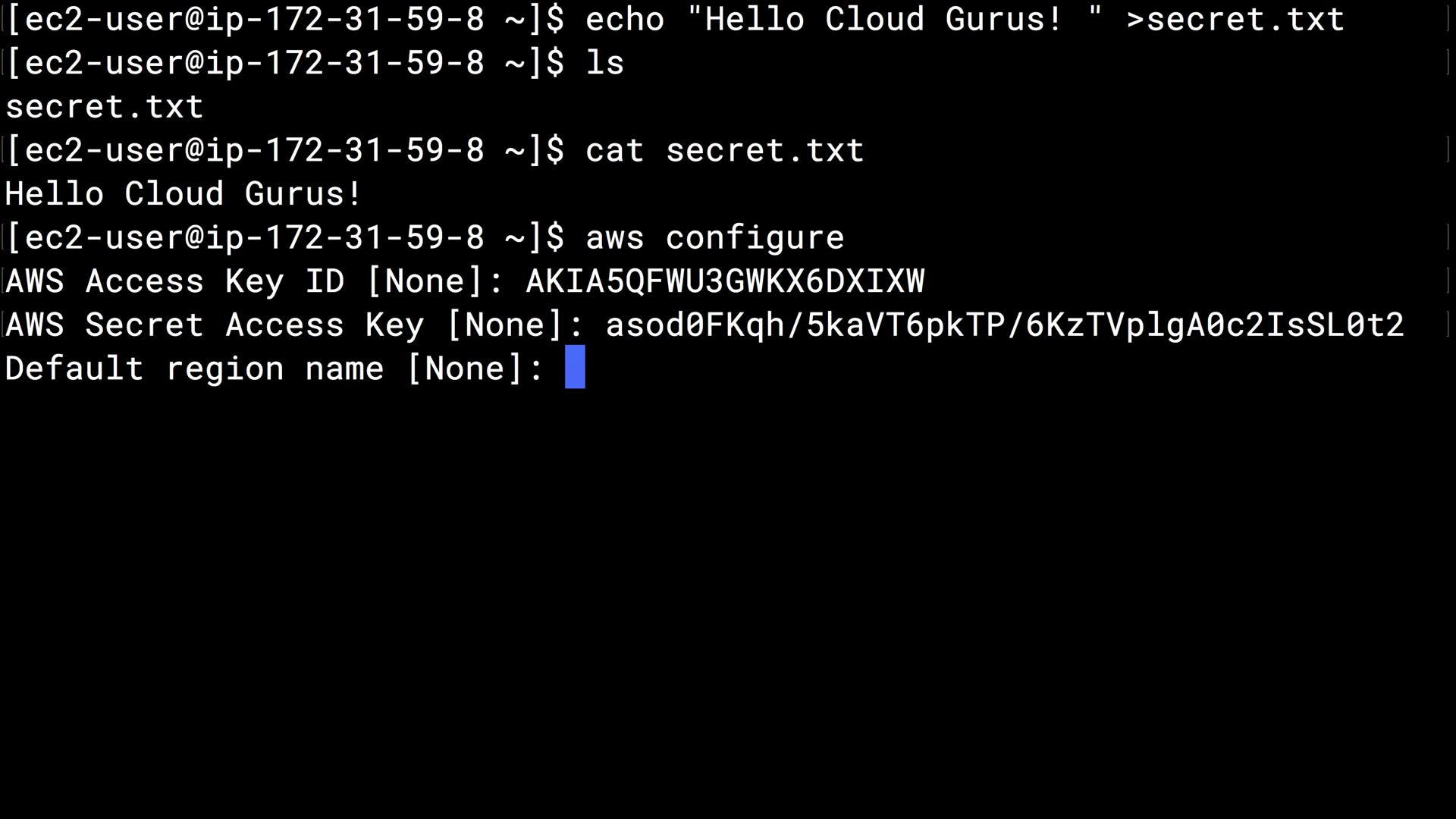This screenshot has height=819, width=1456.
Task: Click the 'AWS Secret Access Key' label
Action: coord(214,325)
